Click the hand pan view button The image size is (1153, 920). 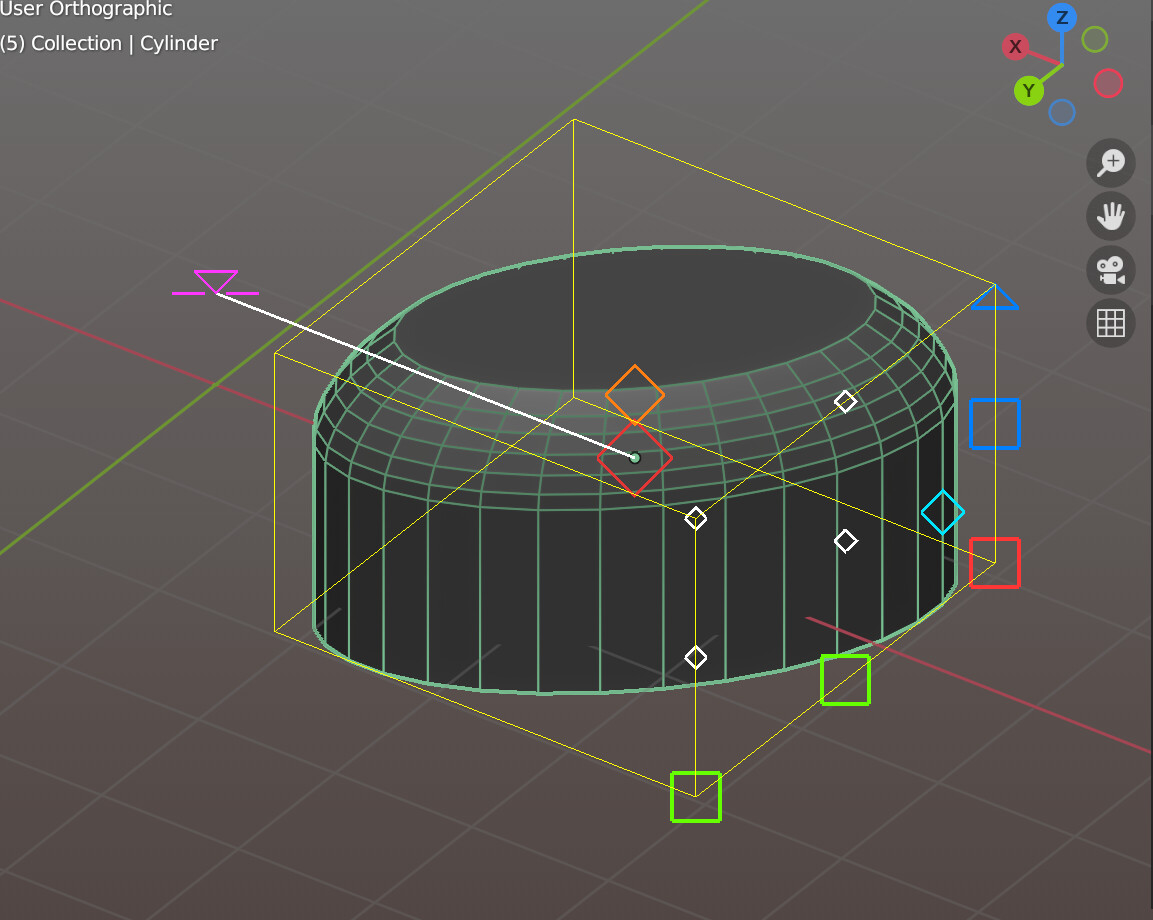point(1110,216)
